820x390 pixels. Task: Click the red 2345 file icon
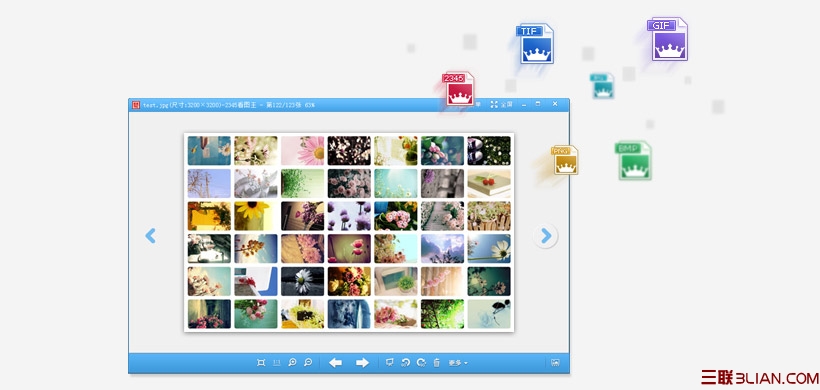point(459,89)
